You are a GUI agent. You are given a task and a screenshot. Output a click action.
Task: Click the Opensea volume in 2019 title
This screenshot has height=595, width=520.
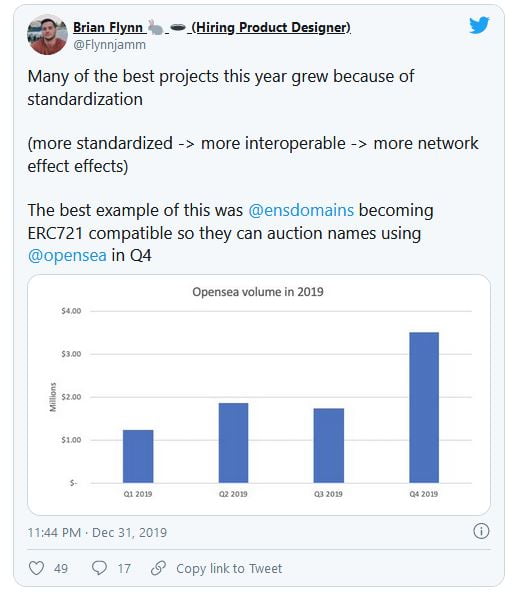258,292
